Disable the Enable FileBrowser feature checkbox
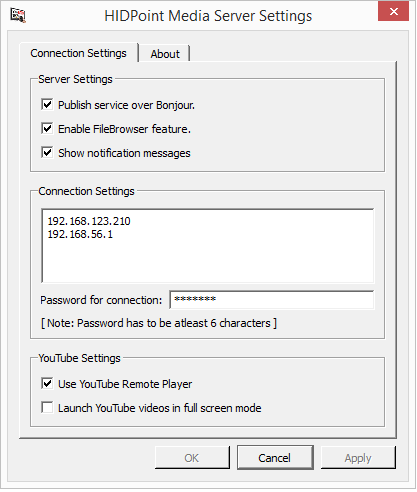Screen dimensions: 417x492 47,129
